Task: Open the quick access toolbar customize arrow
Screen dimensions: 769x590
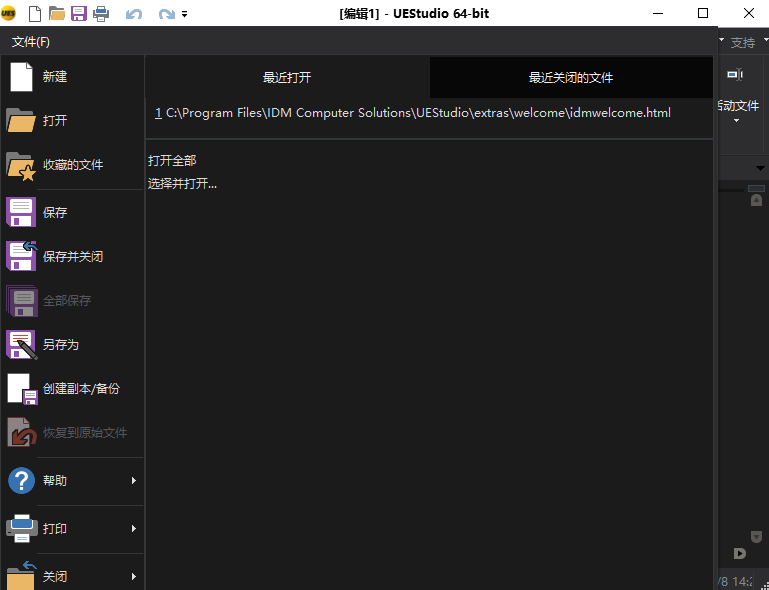Action: (184, 15)
